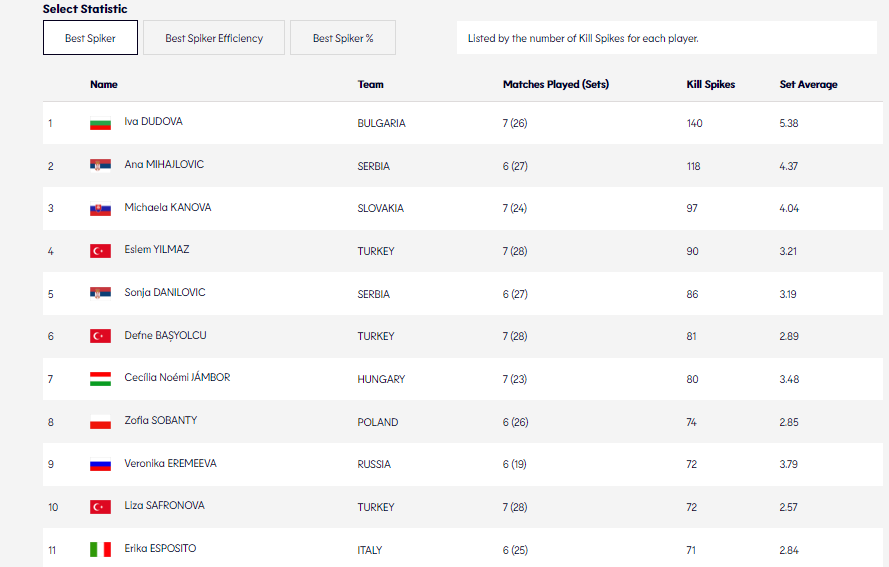Click Poland flag next to Zofia Sobanty
The height and width of the screenshot is (567, 889).
(100, 422)
